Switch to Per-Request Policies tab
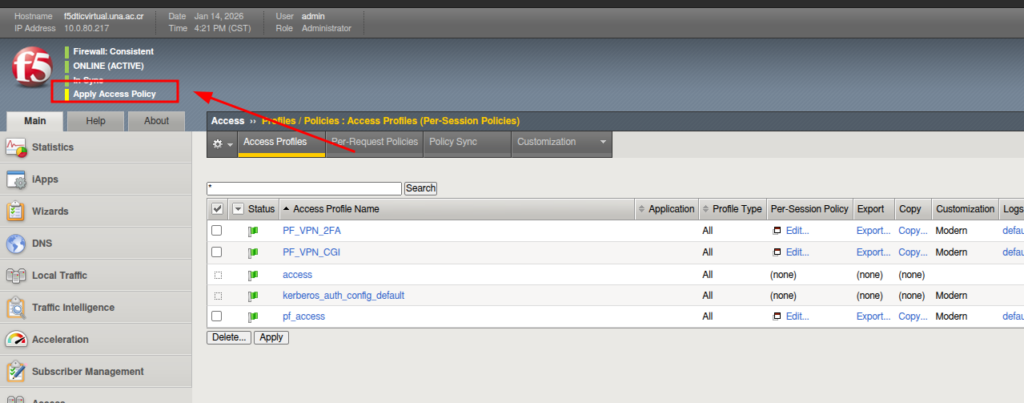This screenshot has height=403, width=1024. click(374, 142)
